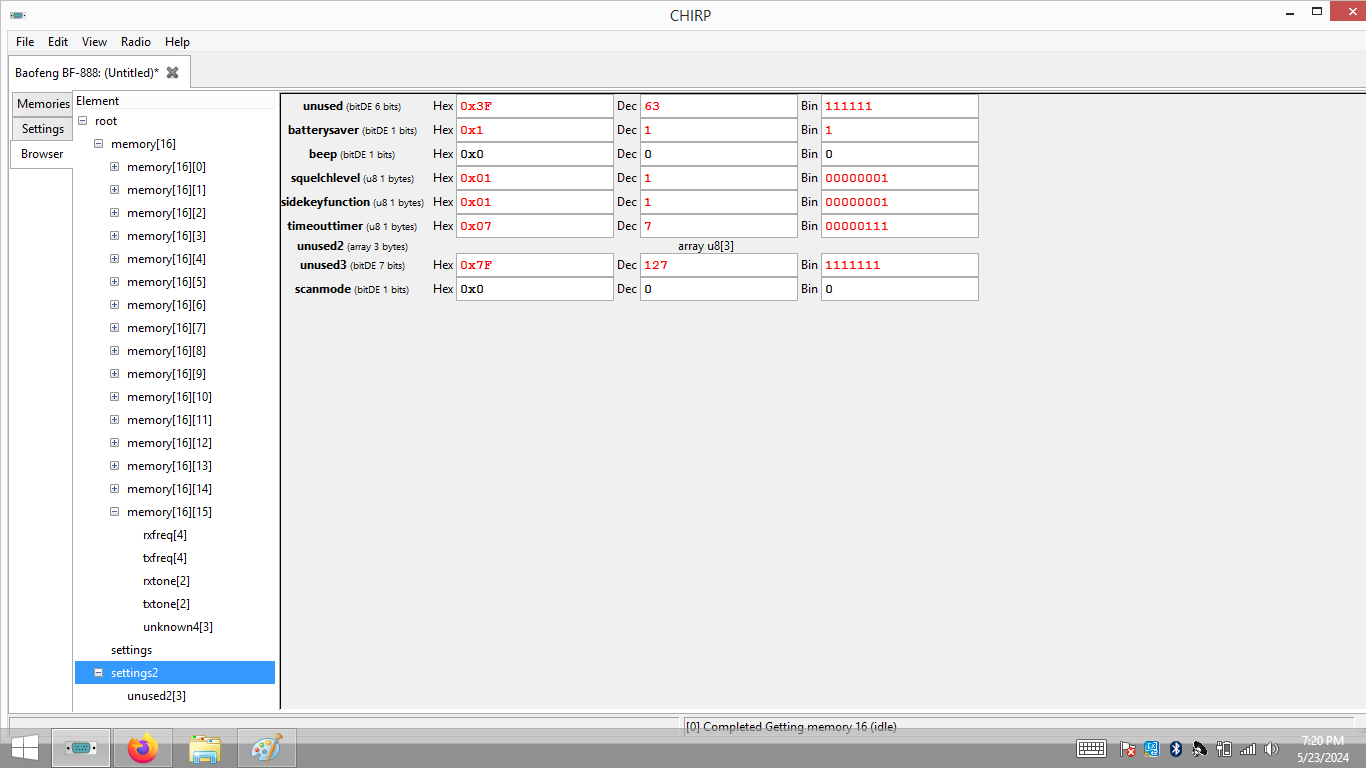Viewport: 1366px width, 768px height.
Task: Open the Windows Start button
Action: pos(24,748)
